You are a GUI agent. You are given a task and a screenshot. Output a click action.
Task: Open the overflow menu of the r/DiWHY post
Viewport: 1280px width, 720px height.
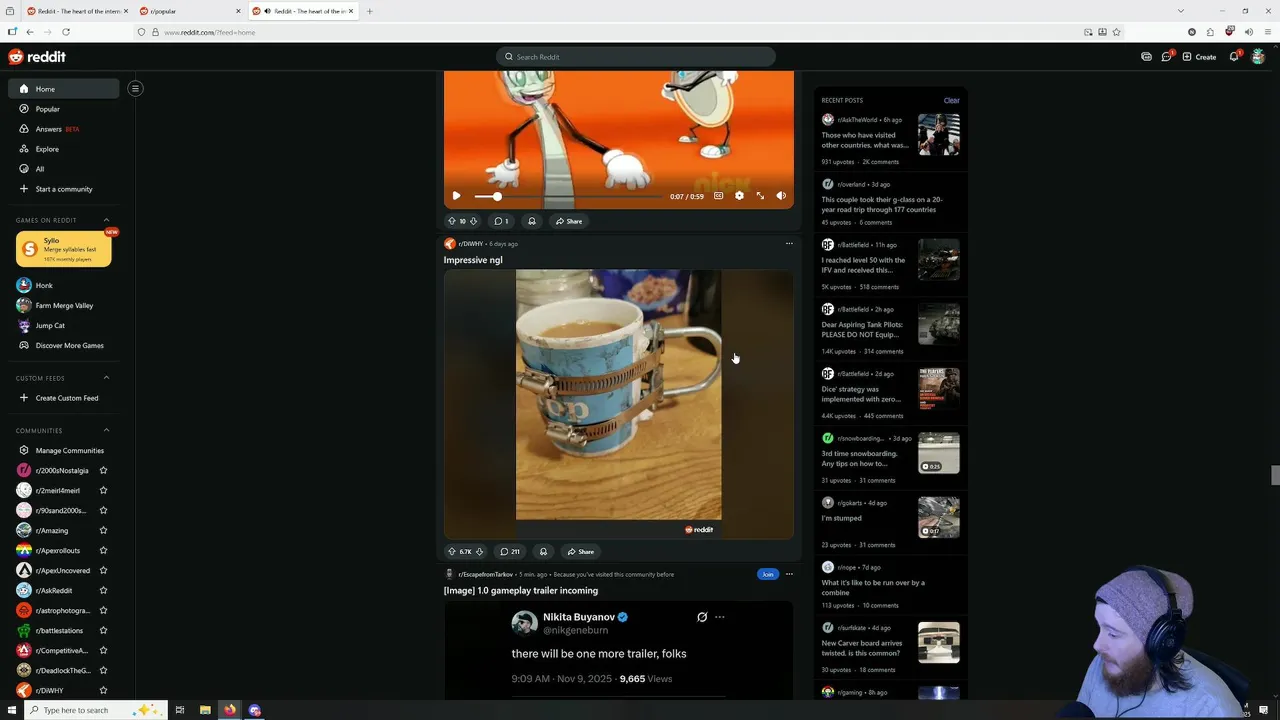tap(789, 244)
